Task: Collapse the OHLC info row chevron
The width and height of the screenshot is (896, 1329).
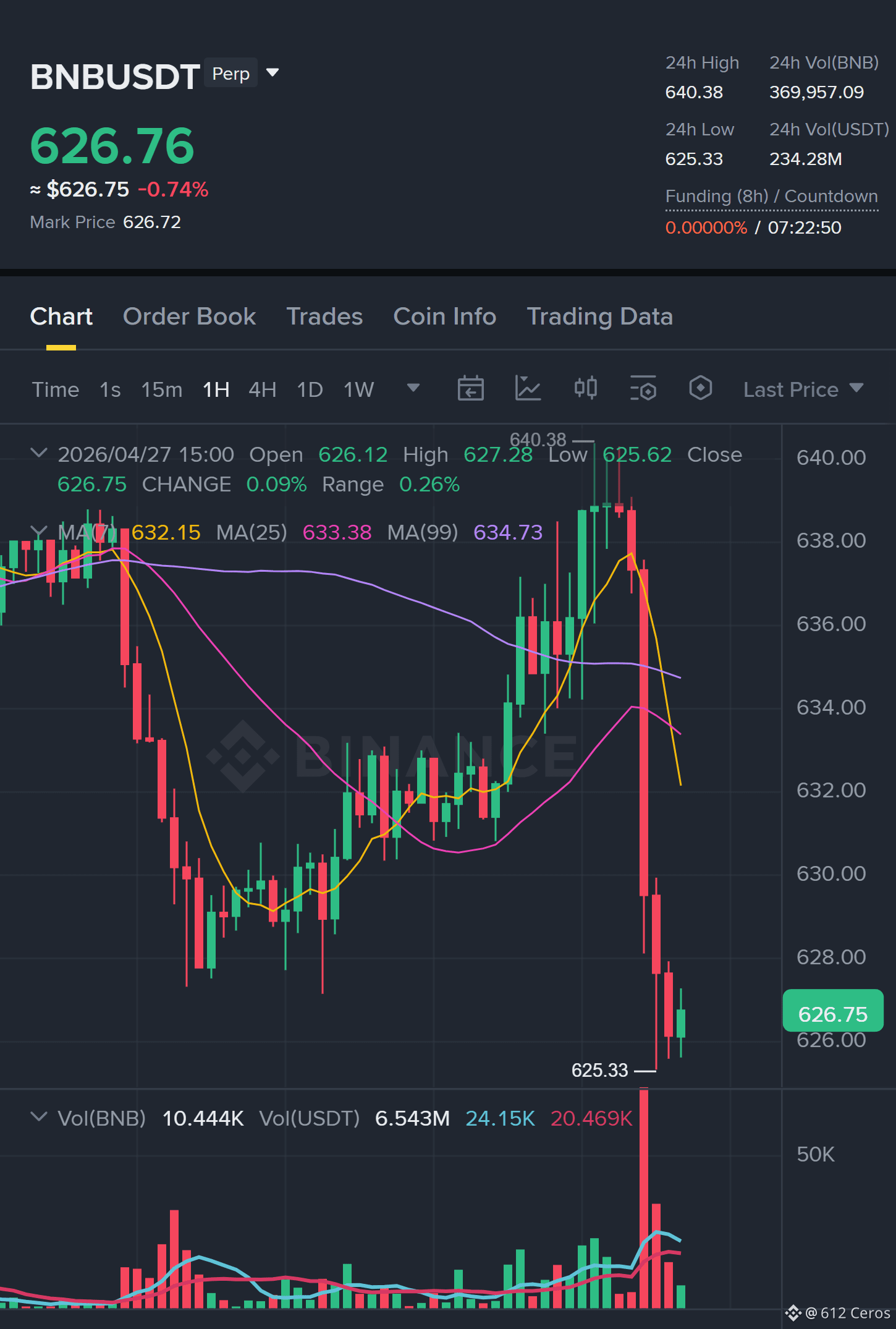Action: (x=38, y=453)
